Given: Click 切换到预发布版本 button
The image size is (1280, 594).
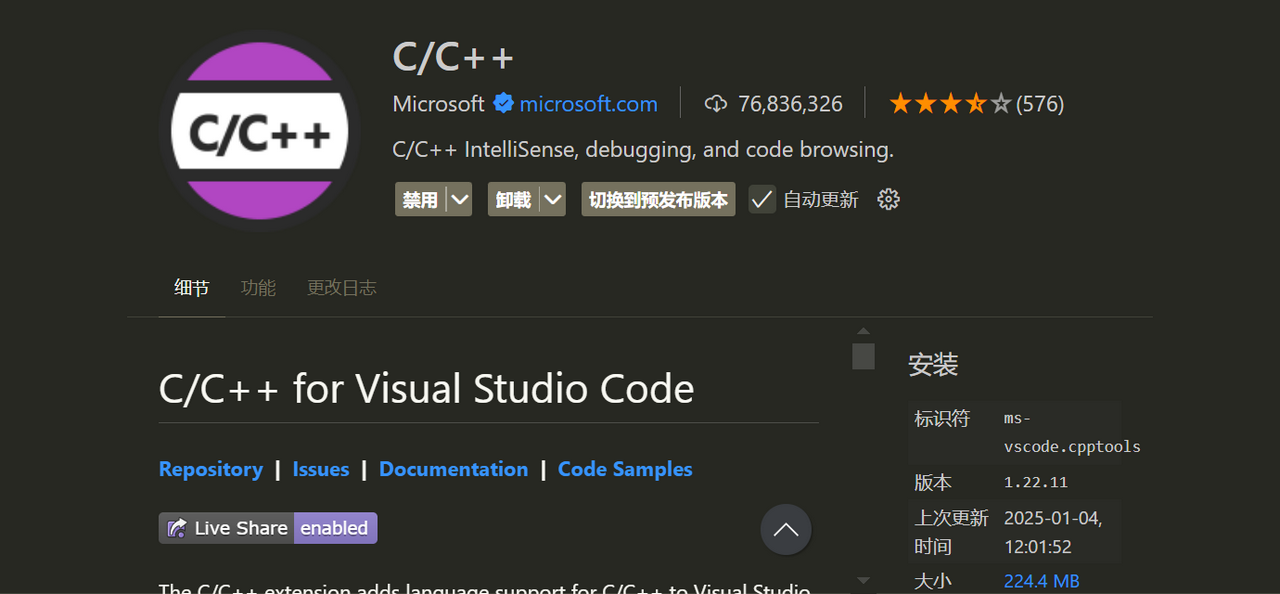Looking at the screenshot, I should pyautogui.click(x=658, y=199).
